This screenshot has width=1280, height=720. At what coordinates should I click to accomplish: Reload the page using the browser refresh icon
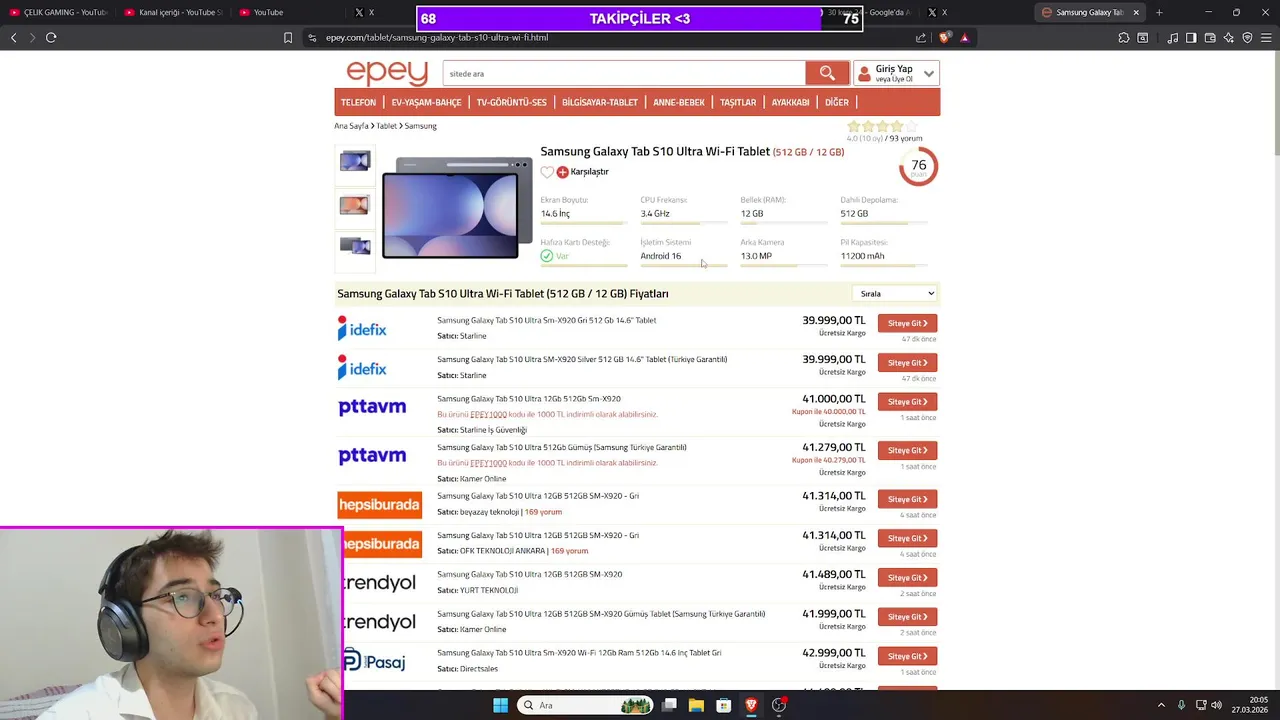click(51, 37)
